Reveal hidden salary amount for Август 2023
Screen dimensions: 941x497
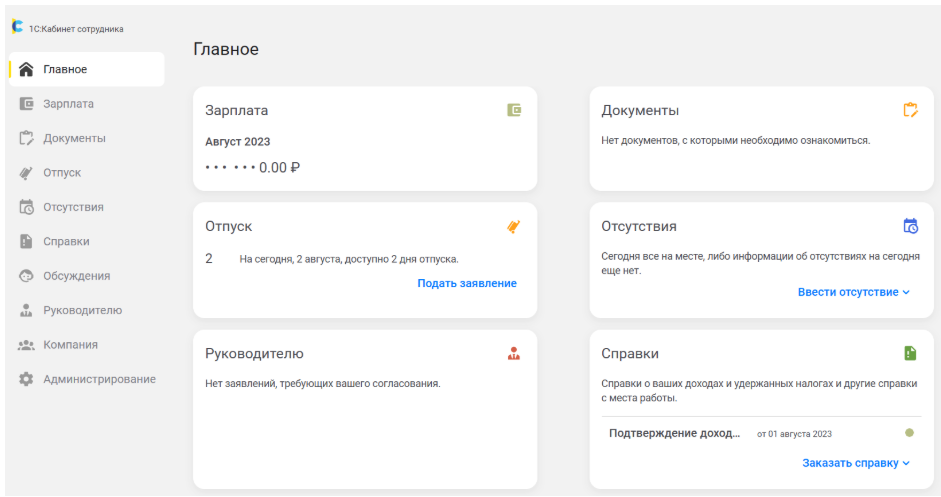point(252,167)
